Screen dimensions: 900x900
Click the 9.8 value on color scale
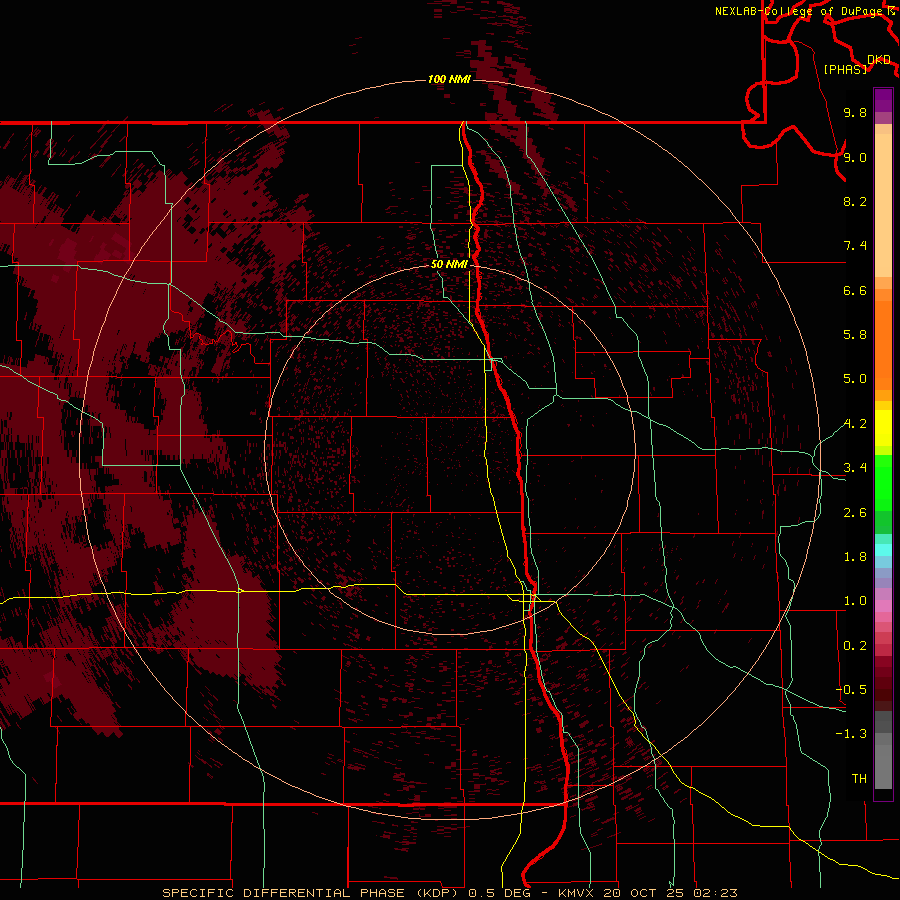click(855, 112)
